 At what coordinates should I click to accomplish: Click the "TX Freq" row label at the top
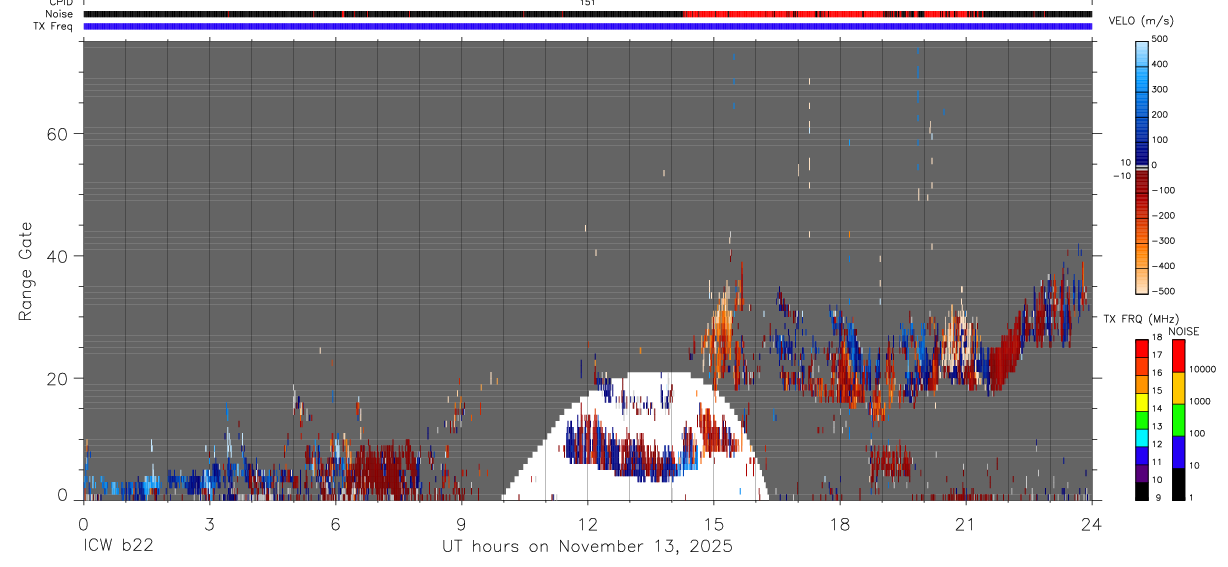point(55,26)
